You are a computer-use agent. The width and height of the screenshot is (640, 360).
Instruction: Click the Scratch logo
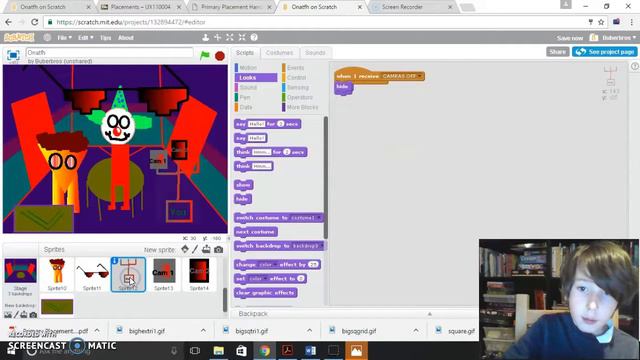(19, 38)
